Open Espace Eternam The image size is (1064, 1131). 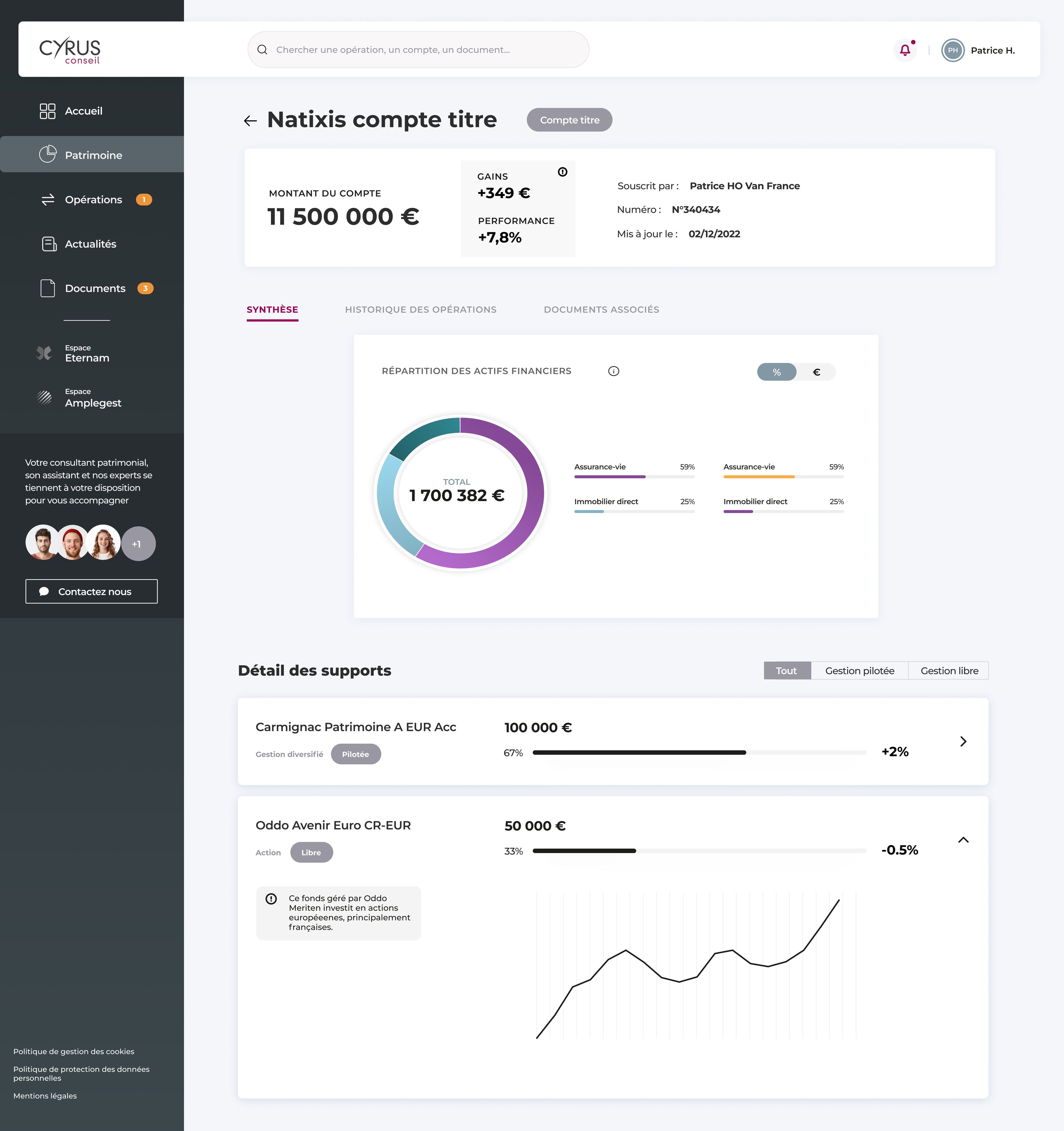coord(87,353)
